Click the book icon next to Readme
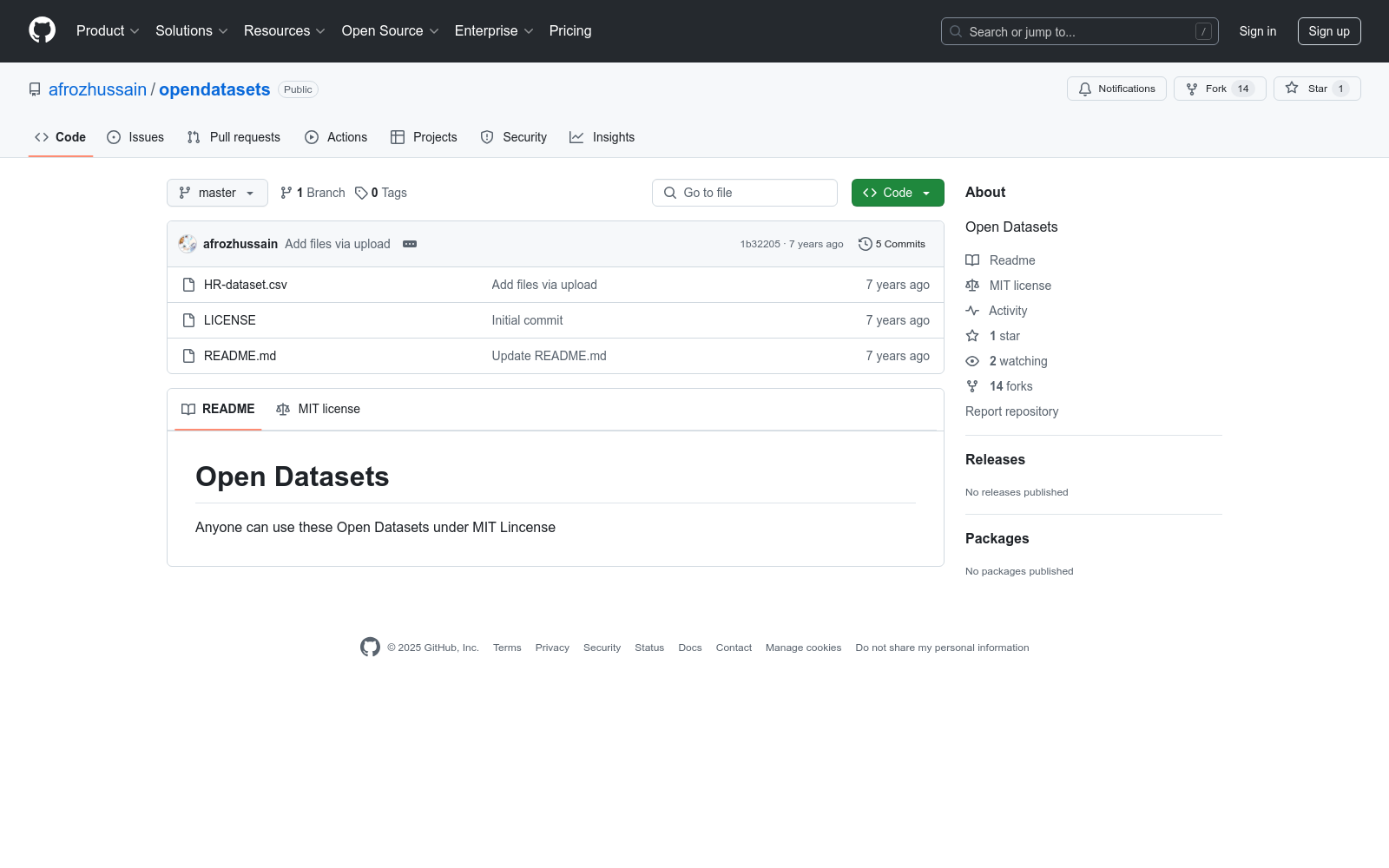The image size is (1389, 868). point(972,260)
